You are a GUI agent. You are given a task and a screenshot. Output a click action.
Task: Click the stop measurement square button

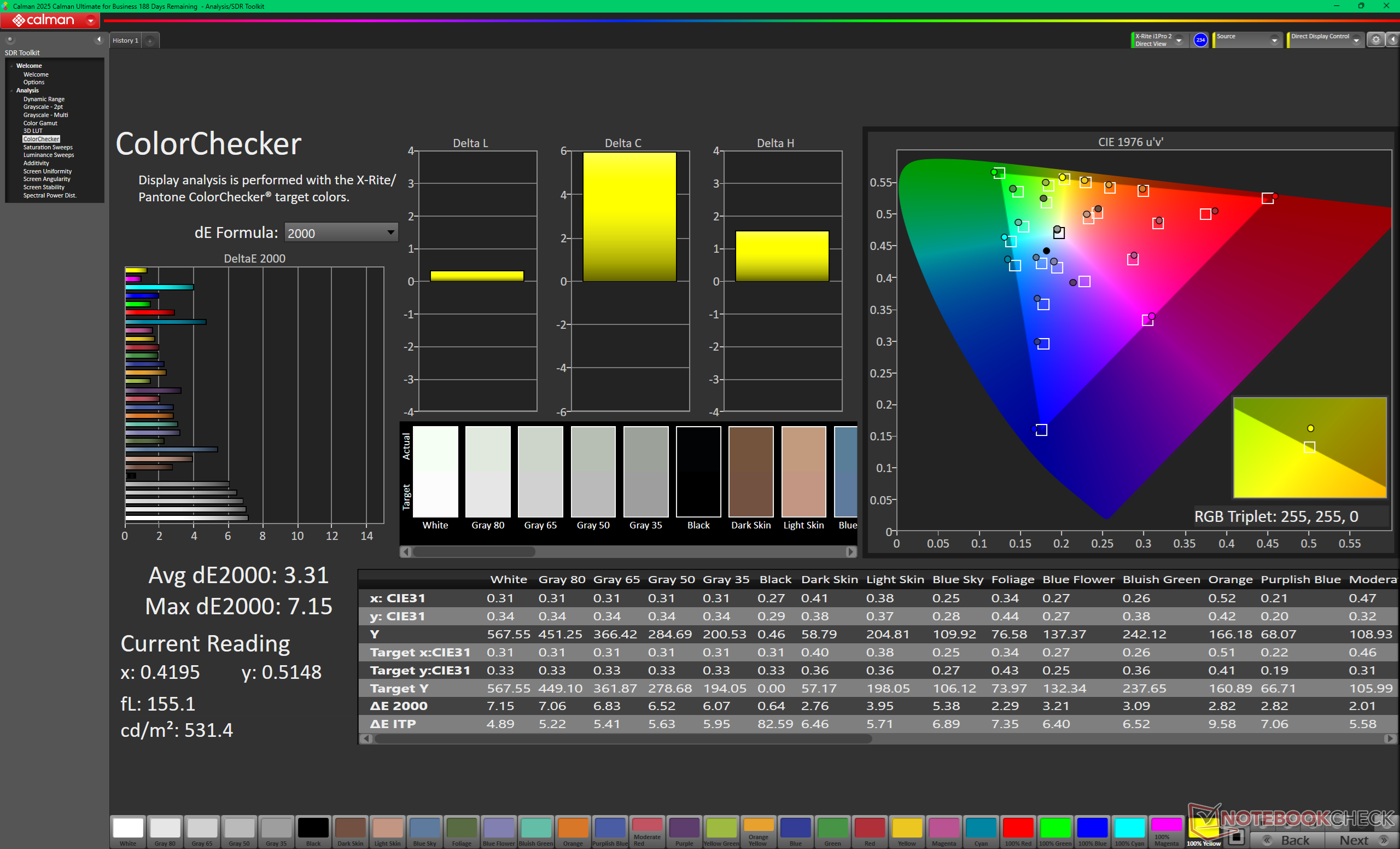click(1236, 838)
